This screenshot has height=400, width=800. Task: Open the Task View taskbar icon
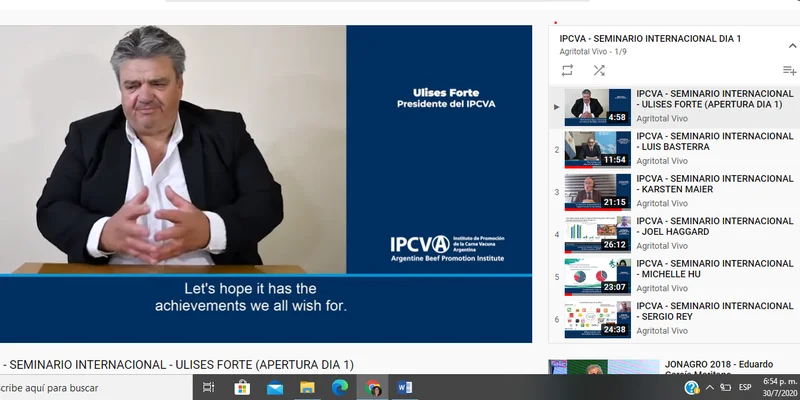209,388
